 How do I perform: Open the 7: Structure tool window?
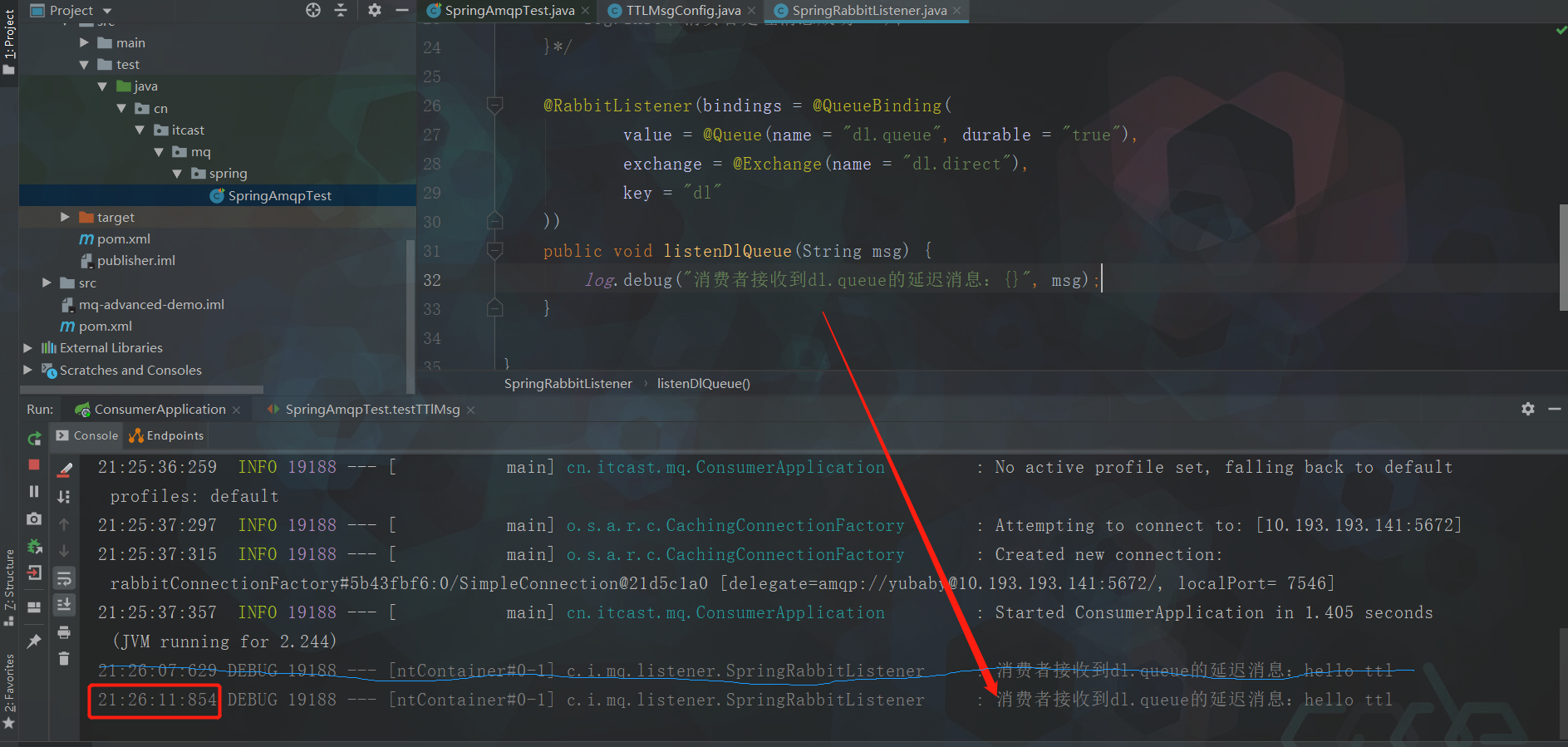[9, 586]
